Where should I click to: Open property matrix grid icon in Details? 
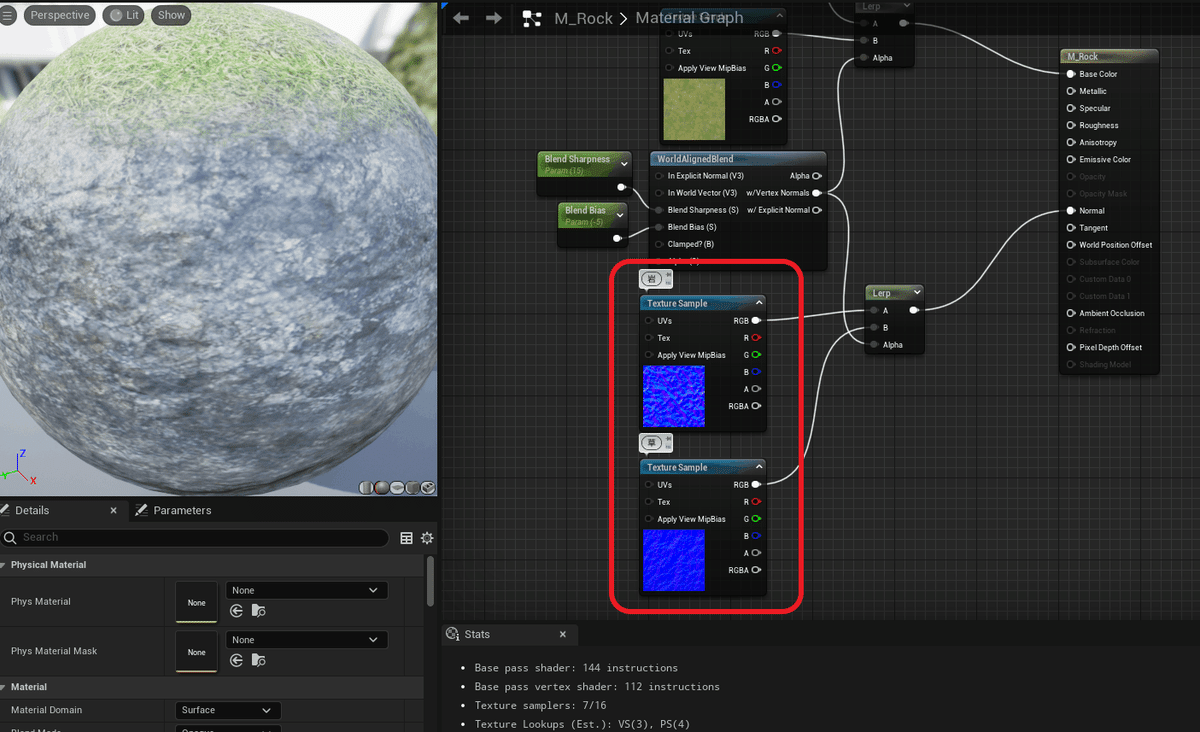406,538
